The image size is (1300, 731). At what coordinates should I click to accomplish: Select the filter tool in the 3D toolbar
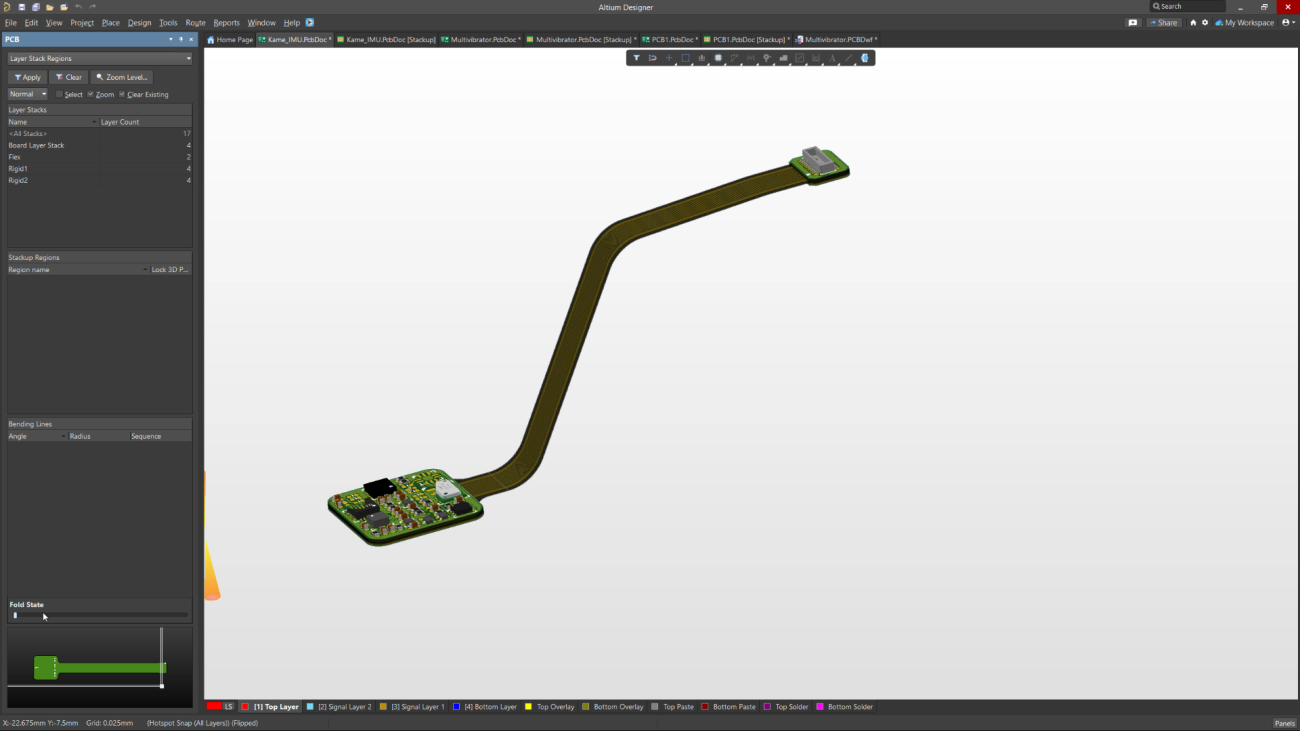pyautogui.click(x=637, y=57)
